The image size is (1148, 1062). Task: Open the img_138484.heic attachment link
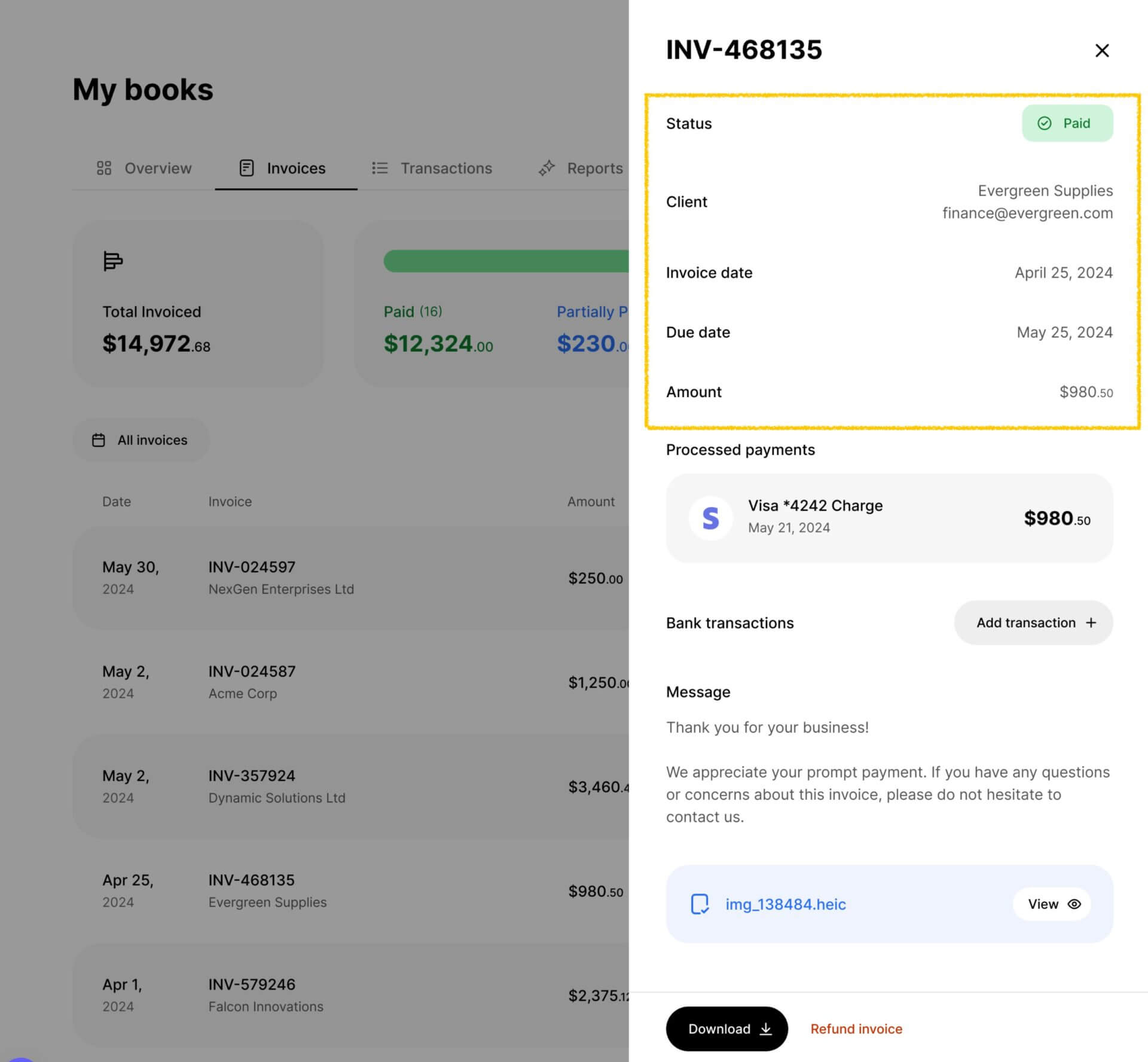(786, 904)
